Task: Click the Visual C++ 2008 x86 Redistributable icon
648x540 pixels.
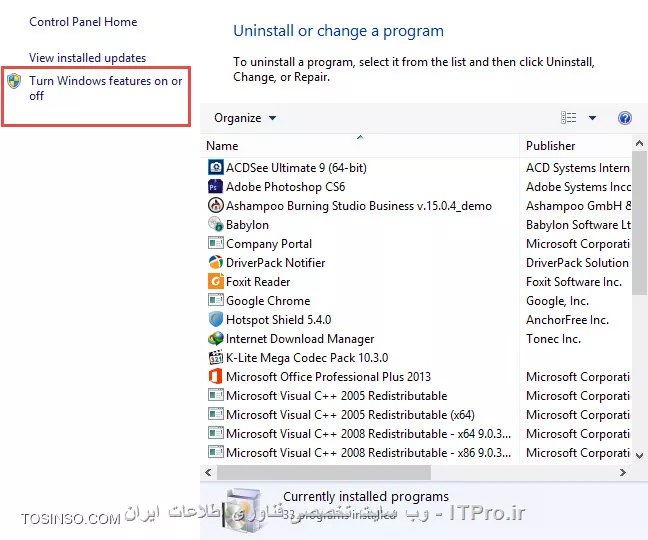Action: [x=215, y=452]
